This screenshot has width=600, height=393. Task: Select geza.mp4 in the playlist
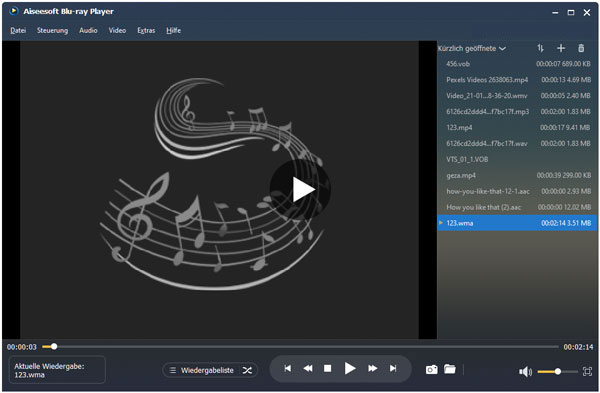[x=517, y=175]
